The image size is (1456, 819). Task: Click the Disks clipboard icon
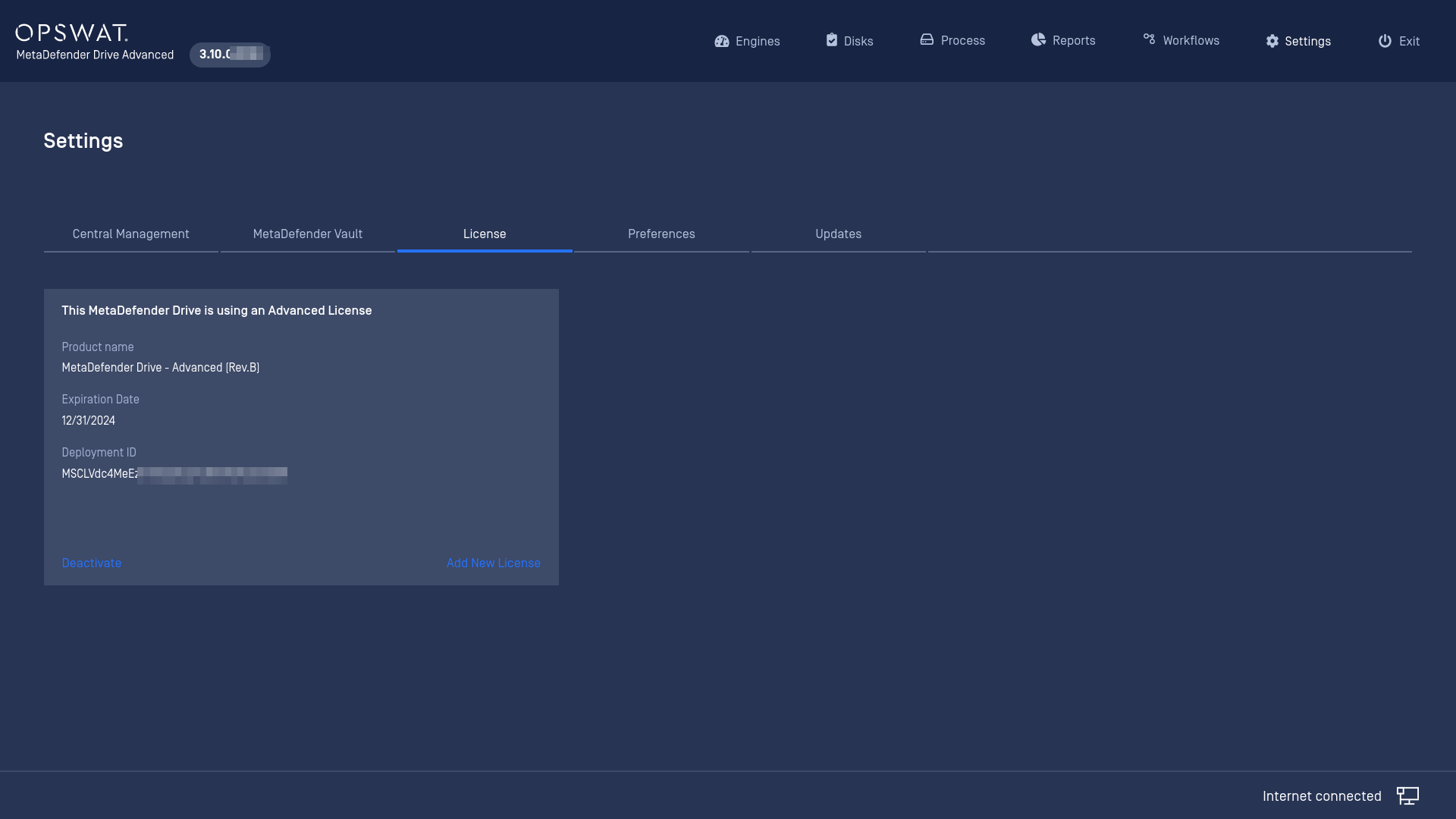(x=831, y=40)
